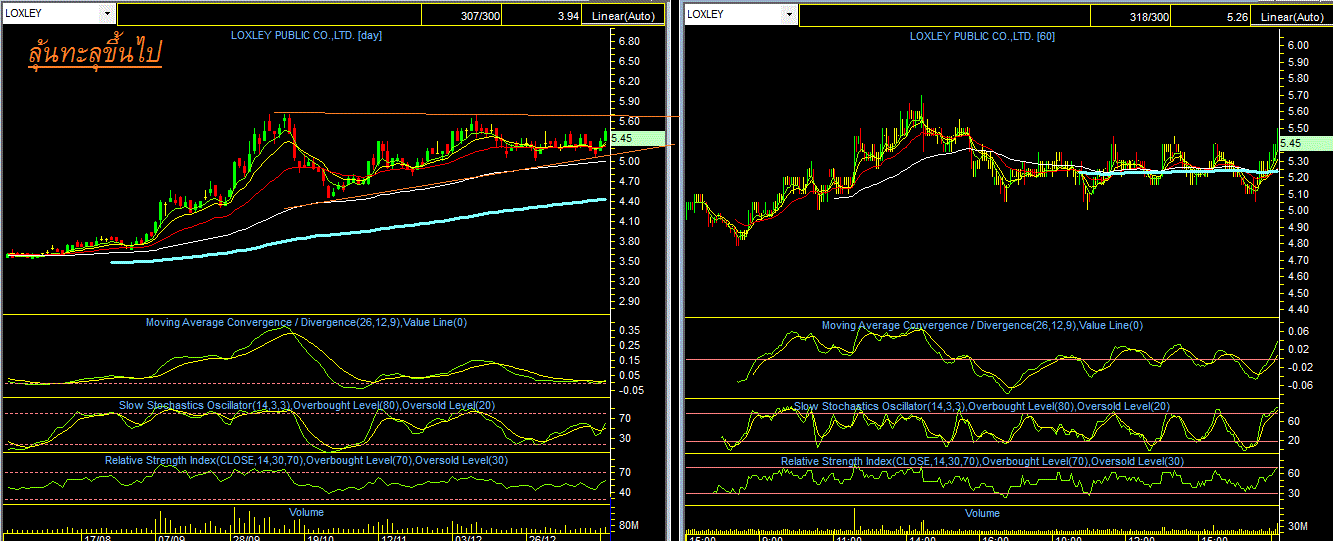The height and width of the screenshot is (541, 1333).
Task: Select the Slow Stochastics Oscillator label on the 60-minute chart
Action: 982,406
